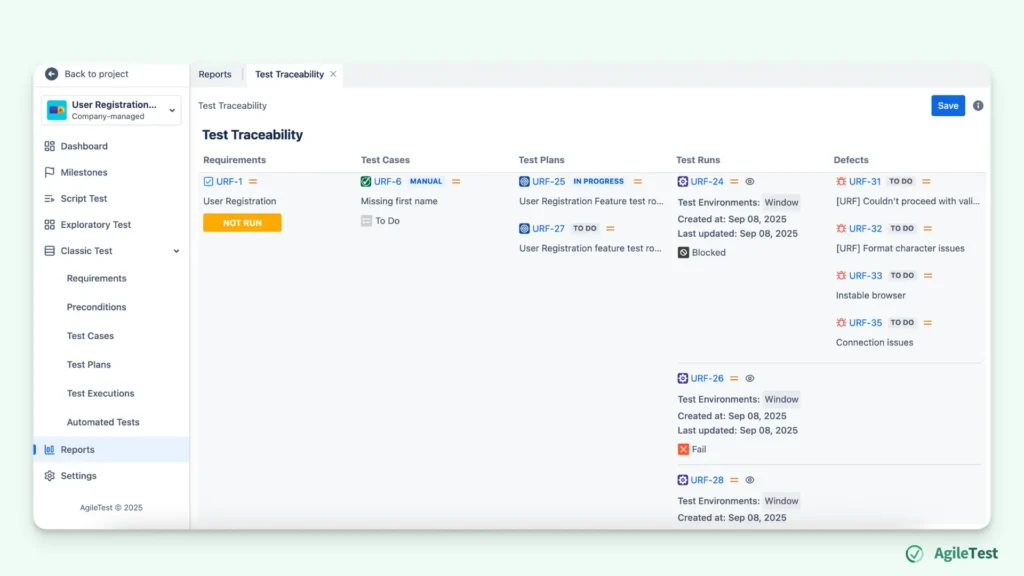This screenshot has width=1024, height=576.
Task: Click the 'Missing first name' test case text
Action: (x=399, y=201)
